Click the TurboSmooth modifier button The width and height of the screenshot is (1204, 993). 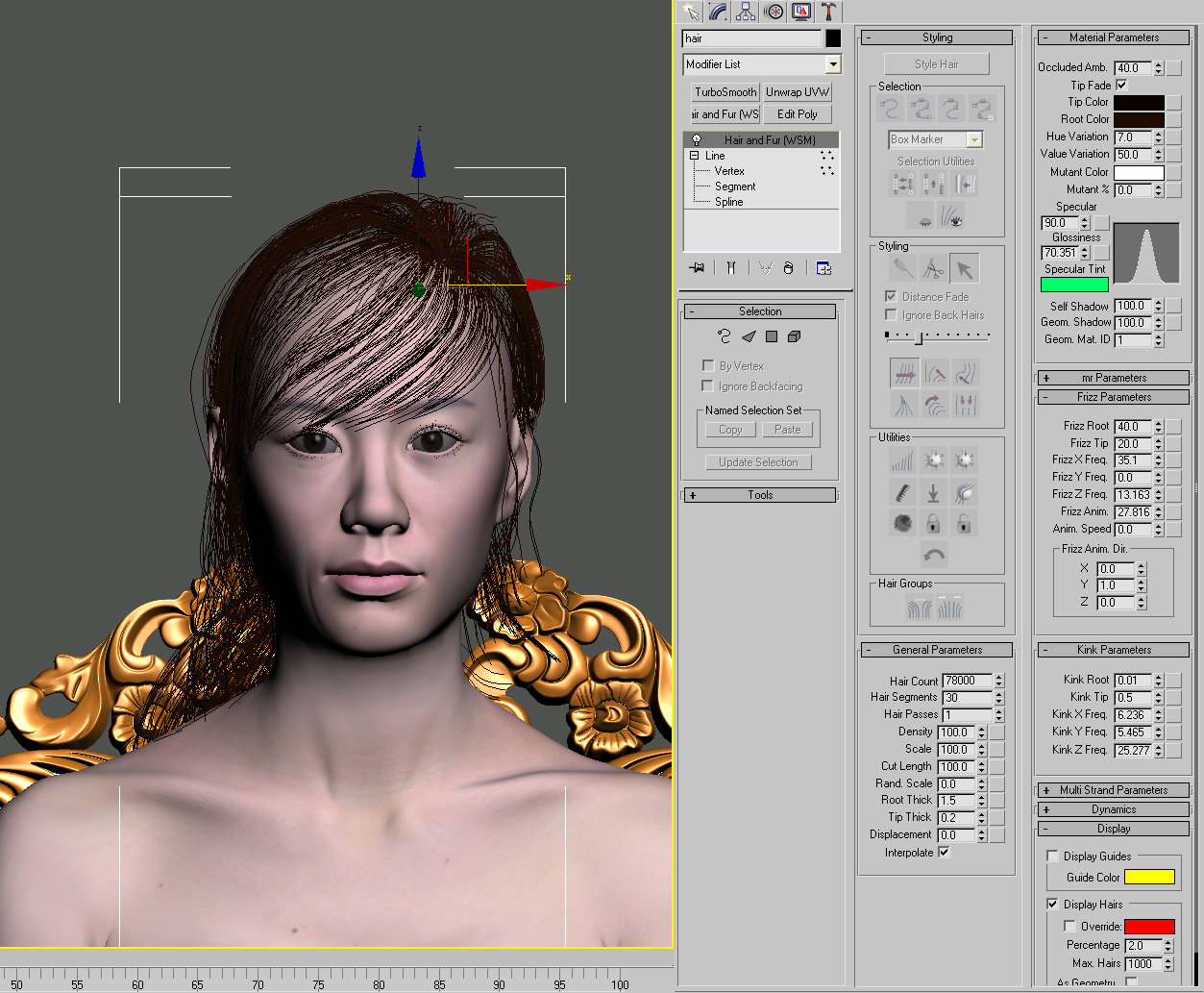point(725,92)
